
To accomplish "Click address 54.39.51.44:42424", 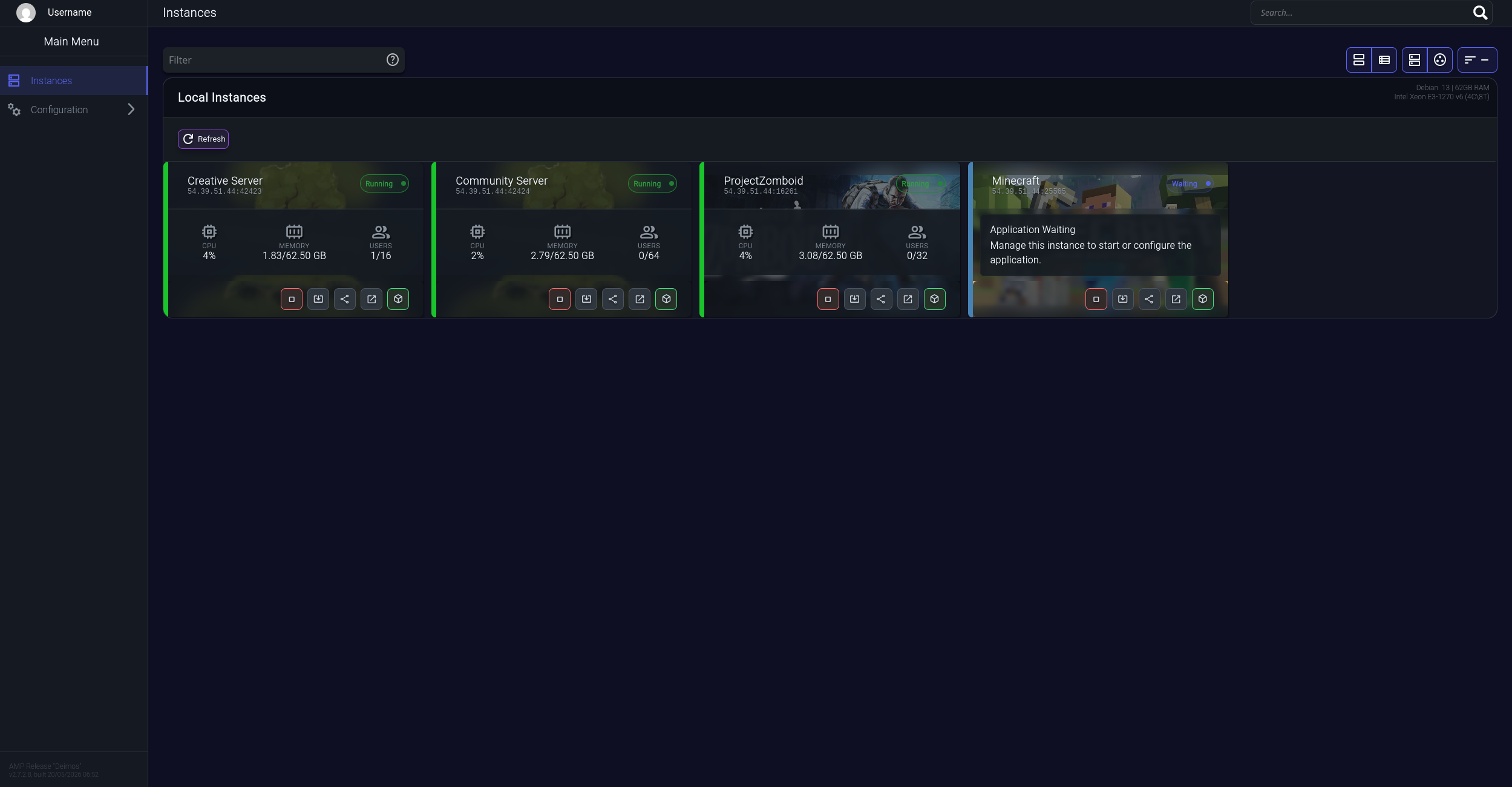I will coord(493,191).
